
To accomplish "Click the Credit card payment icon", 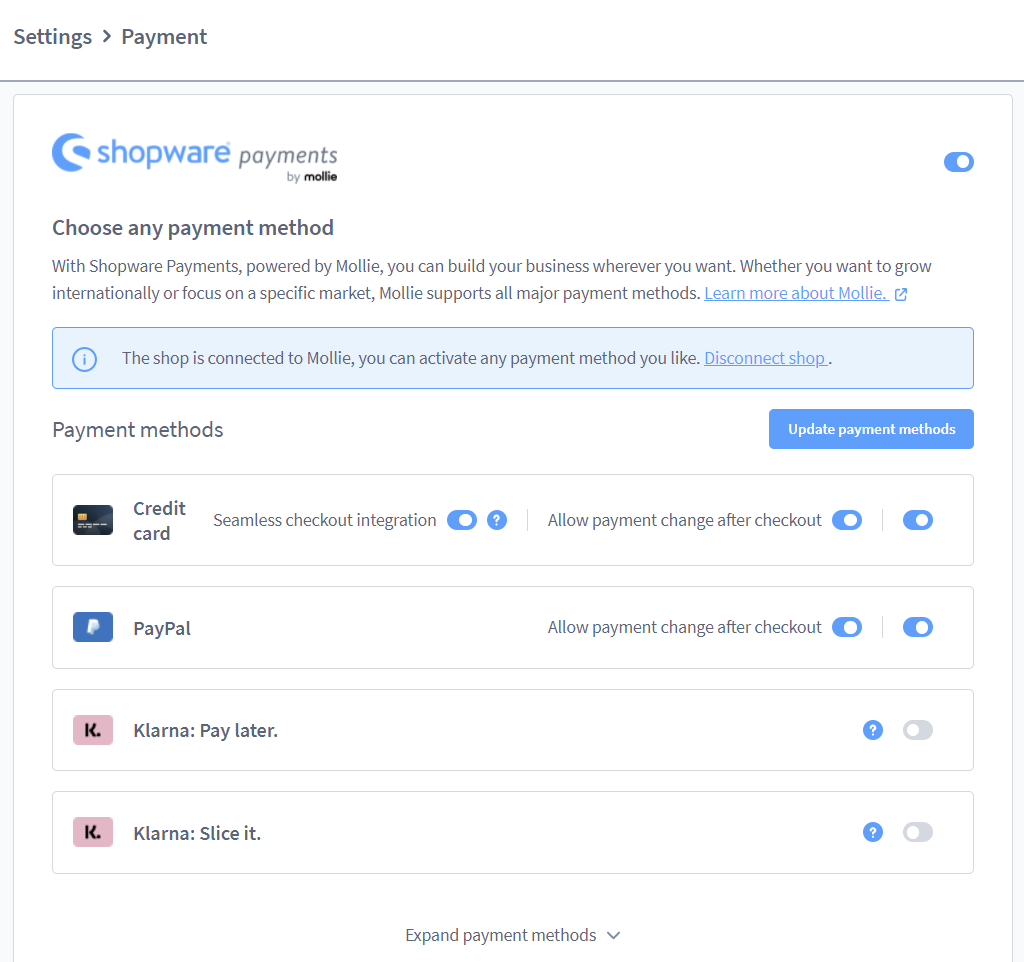I will (x=92, y=520).
